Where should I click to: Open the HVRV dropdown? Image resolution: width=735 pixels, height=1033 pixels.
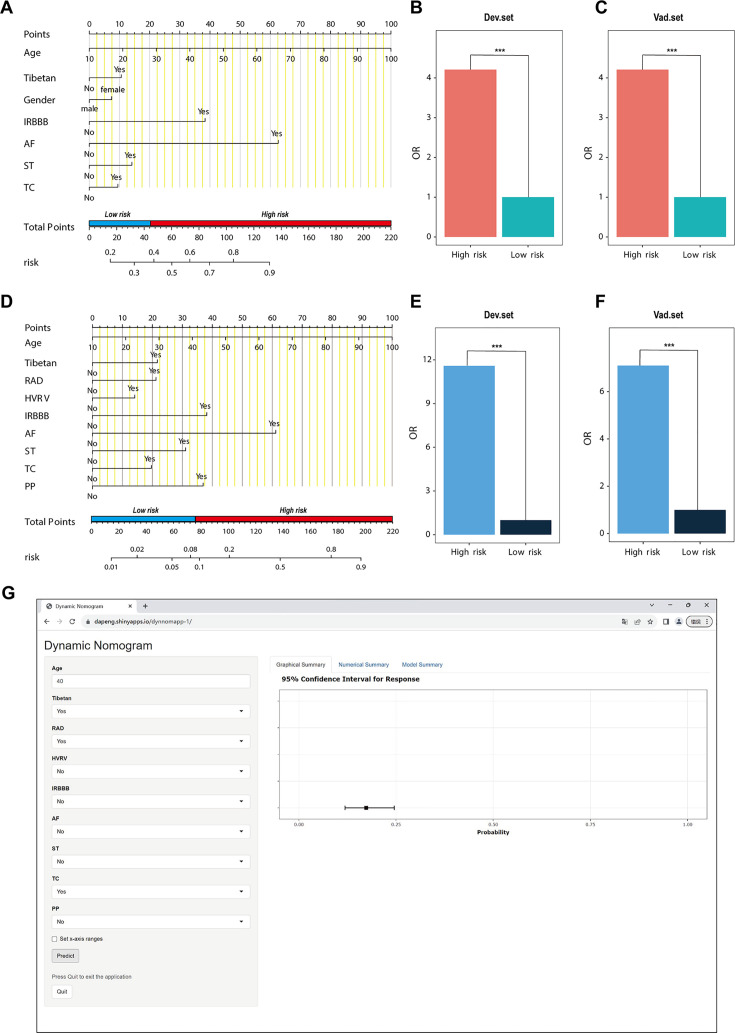click(x=151, y=771)
